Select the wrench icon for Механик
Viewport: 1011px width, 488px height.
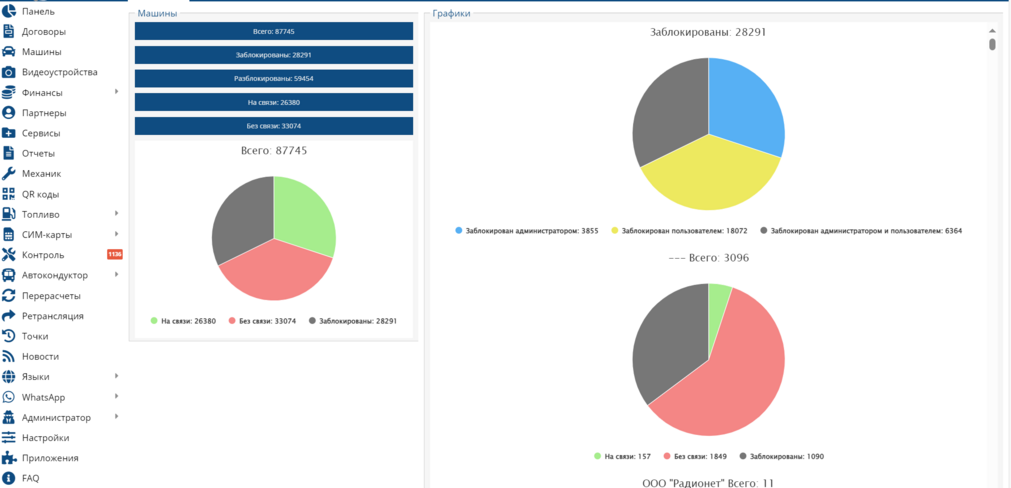(8, 173)
